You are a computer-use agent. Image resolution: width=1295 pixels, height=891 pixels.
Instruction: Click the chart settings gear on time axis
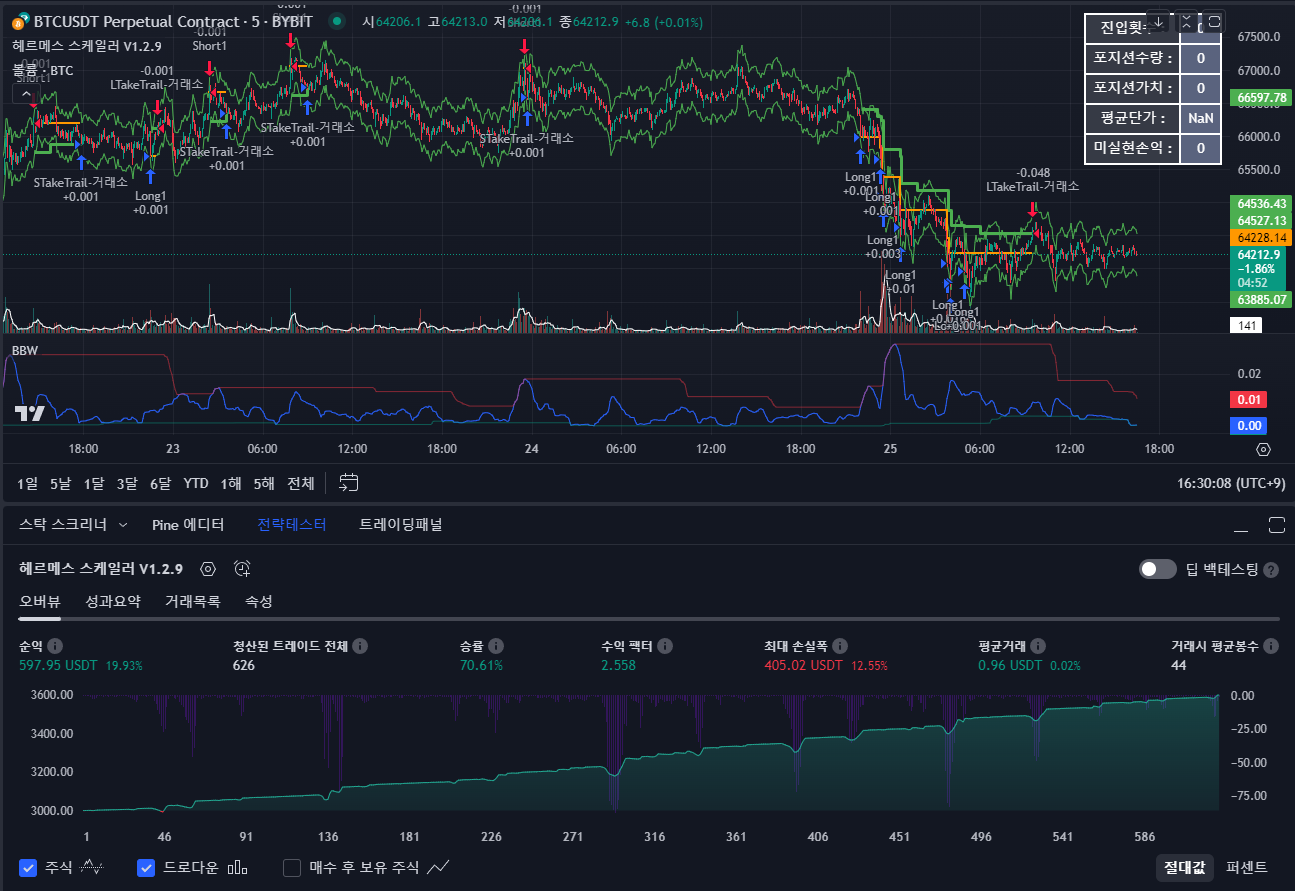1263,450
